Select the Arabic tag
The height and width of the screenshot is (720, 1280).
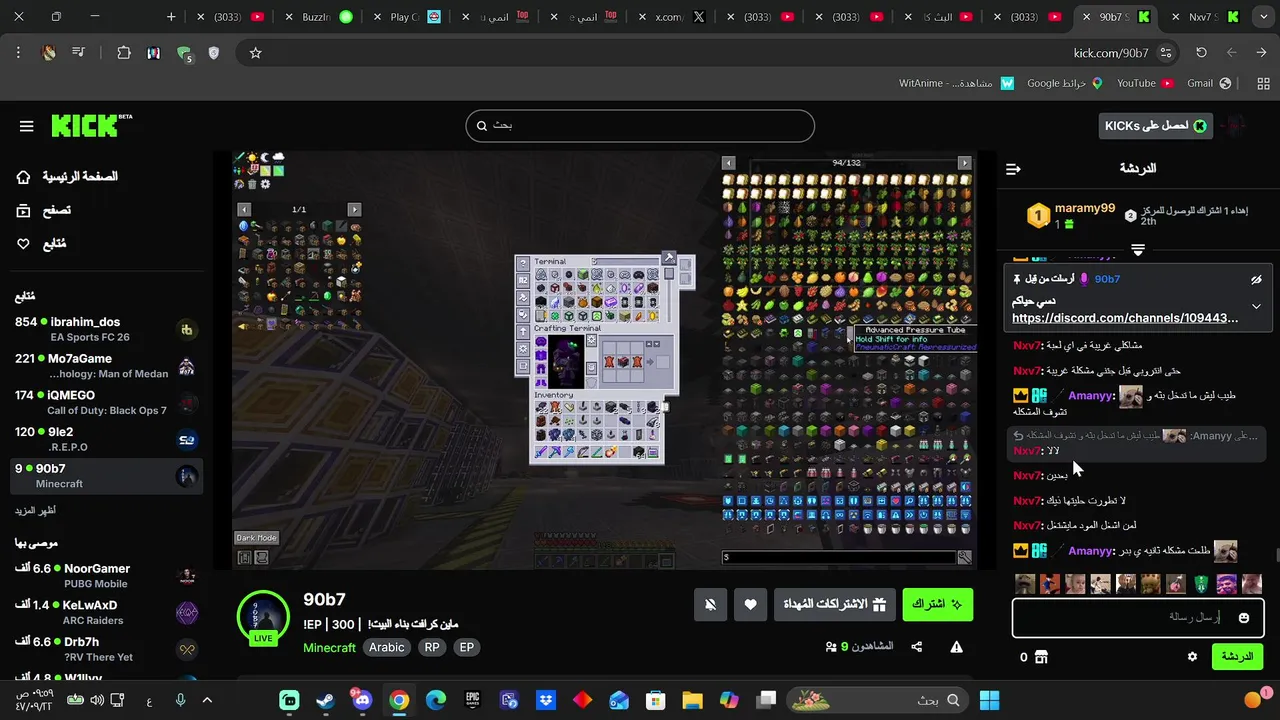click(387, 647)
